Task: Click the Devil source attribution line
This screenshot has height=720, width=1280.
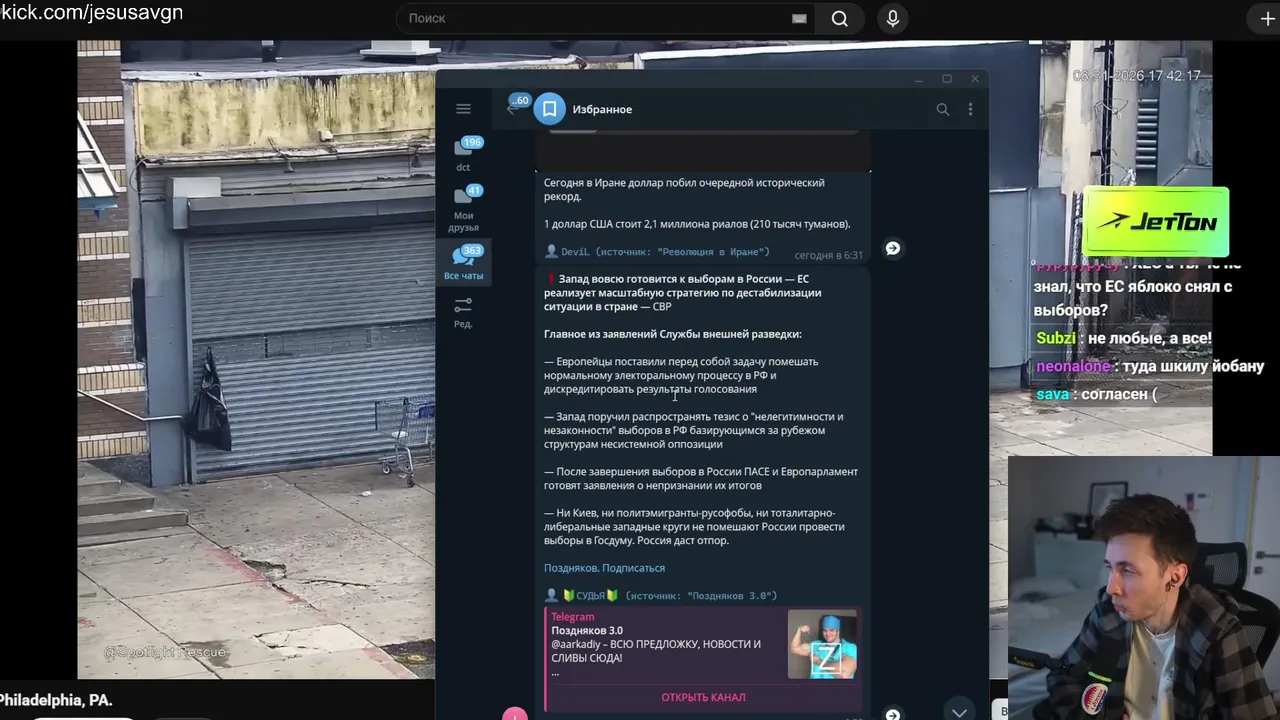Action: click(657, 252)
